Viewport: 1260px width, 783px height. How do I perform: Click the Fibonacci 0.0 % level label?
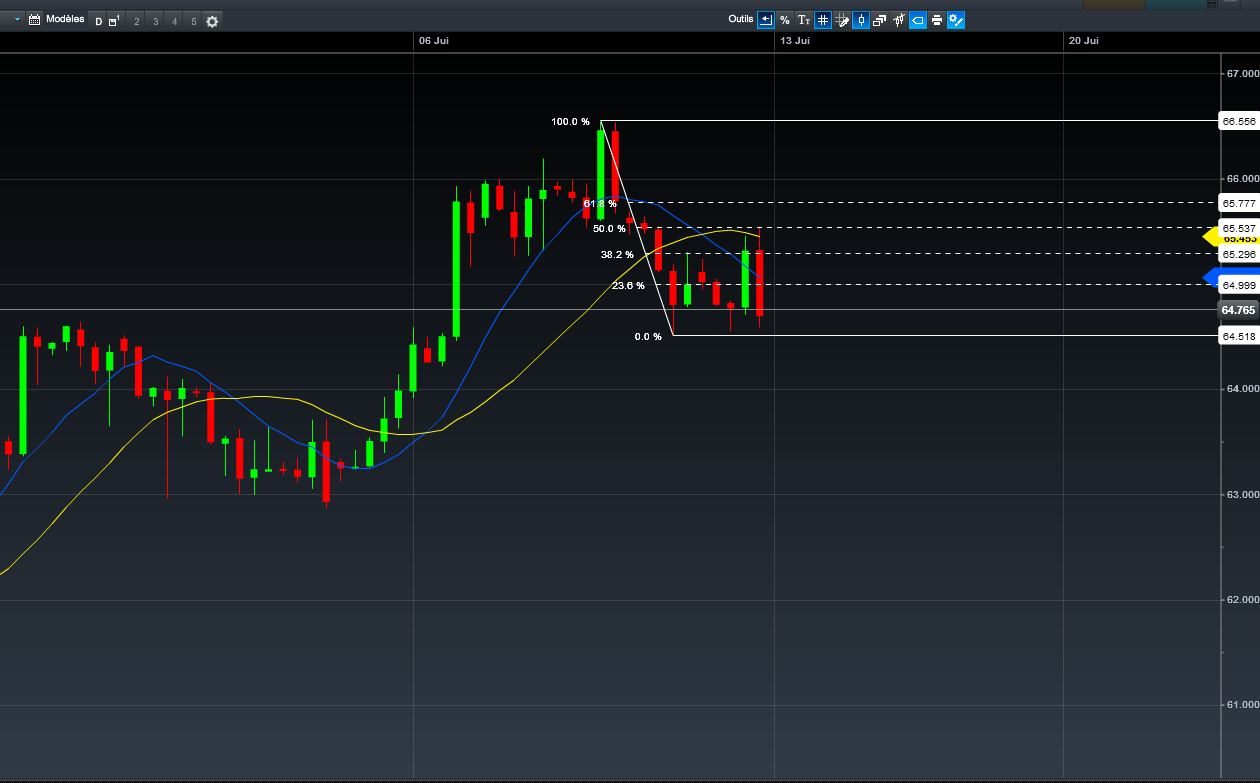[648, 337]
